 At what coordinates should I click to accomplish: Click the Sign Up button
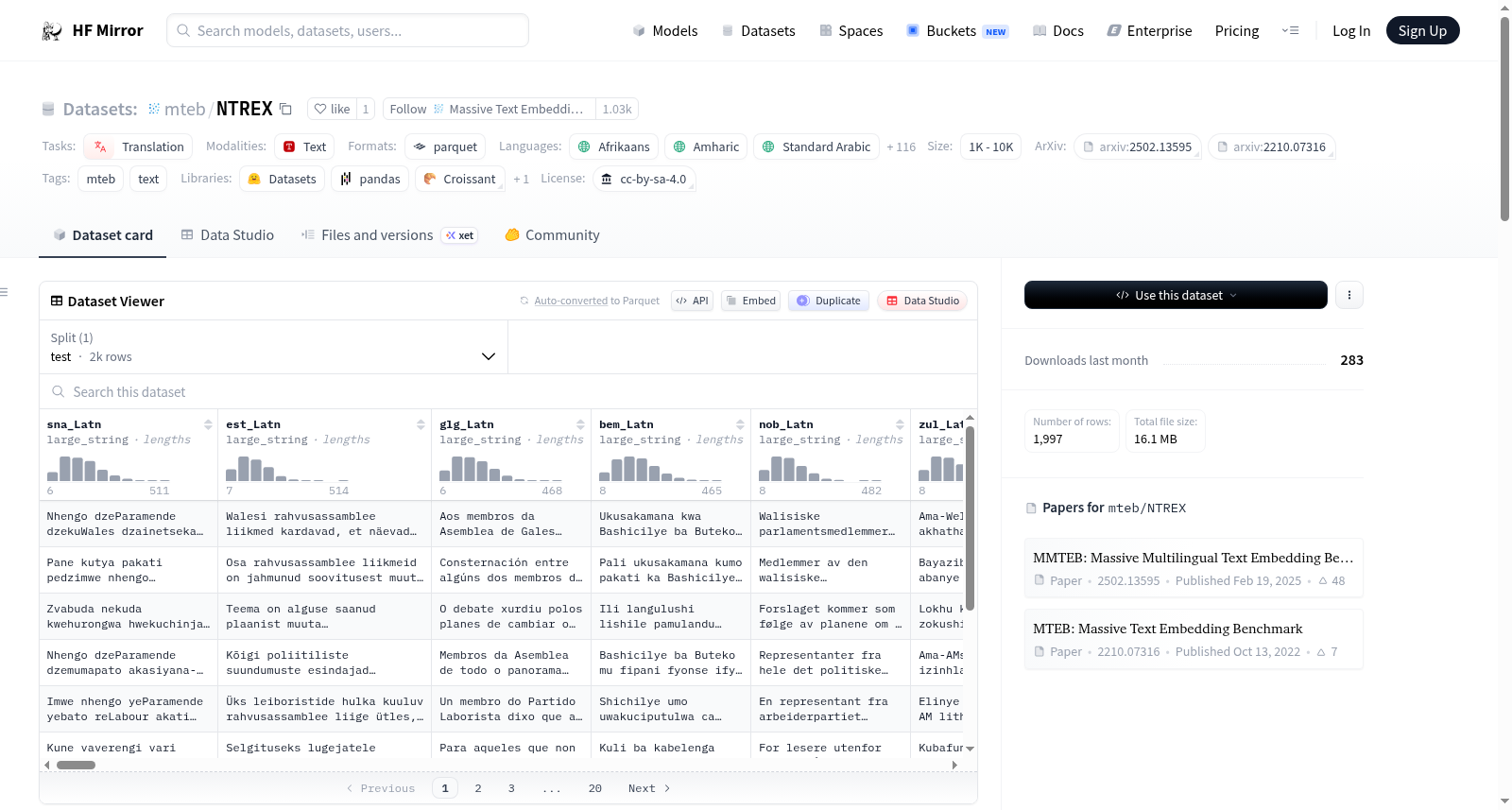point(1423,30)
